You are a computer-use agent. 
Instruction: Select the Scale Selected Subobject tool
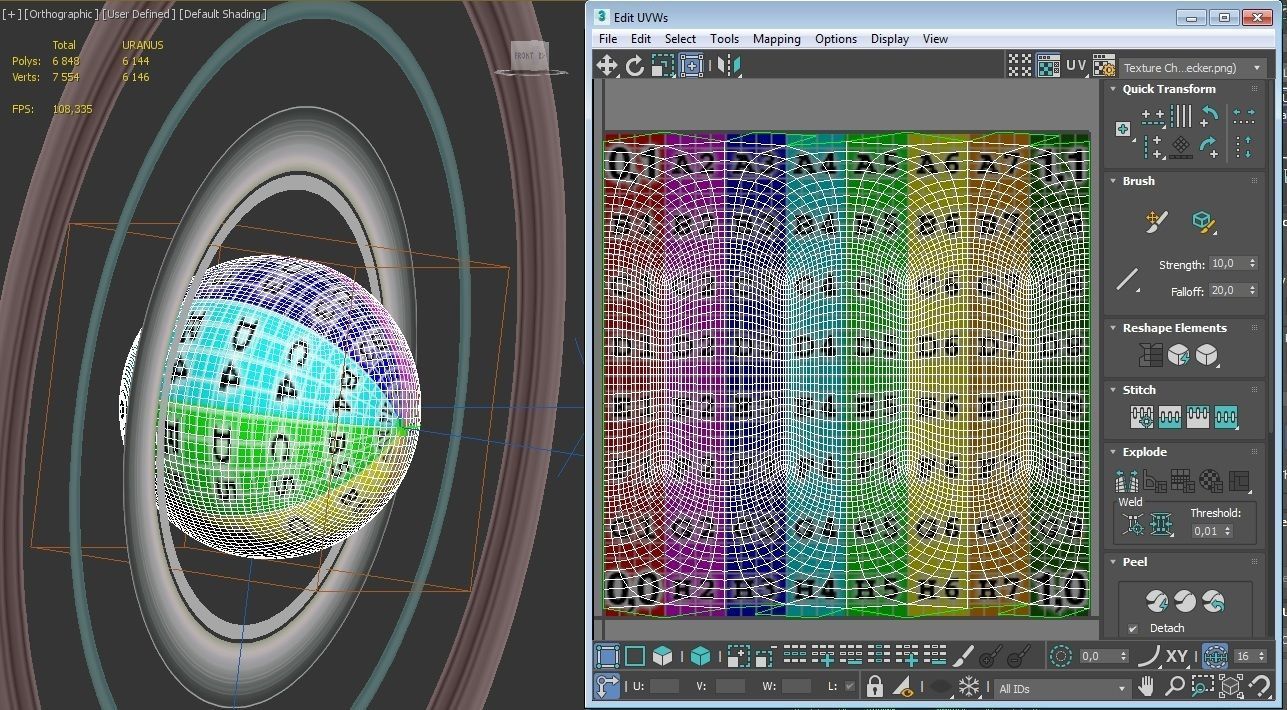coord(662,66)
